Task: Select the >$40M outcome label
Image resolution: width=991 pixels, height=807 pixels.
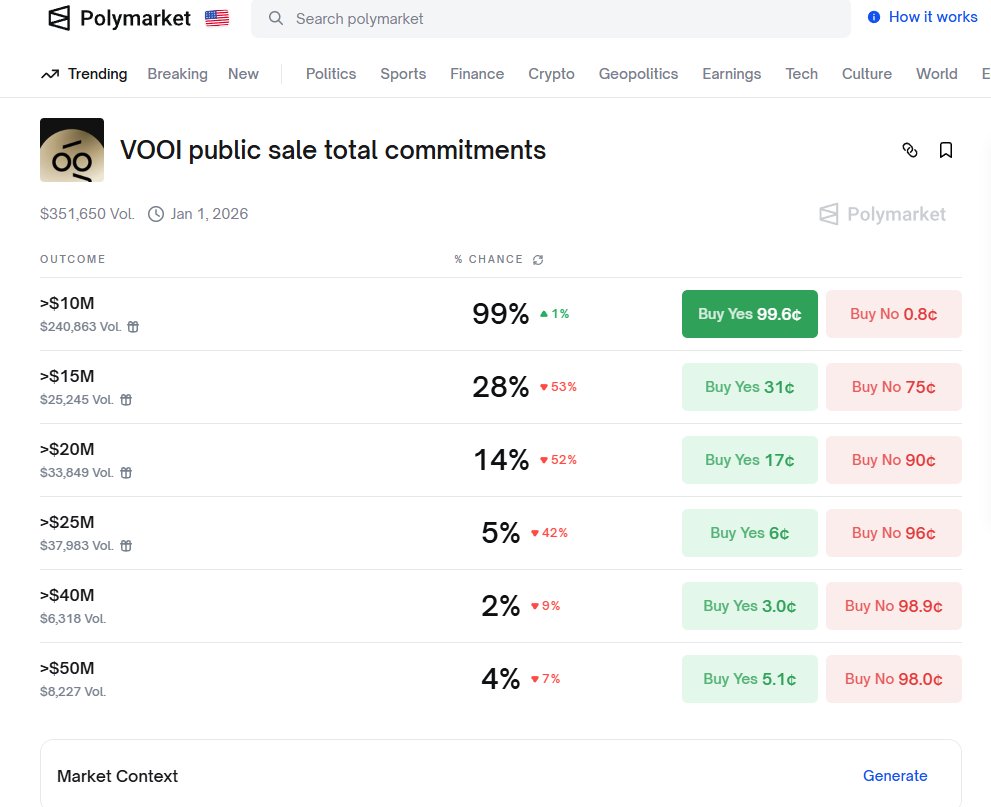Action: (x=67, y=595)
